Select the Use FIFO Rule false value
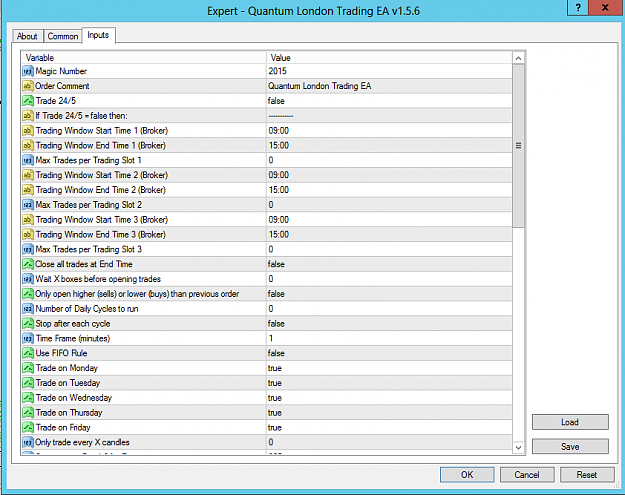 (276, 353)
